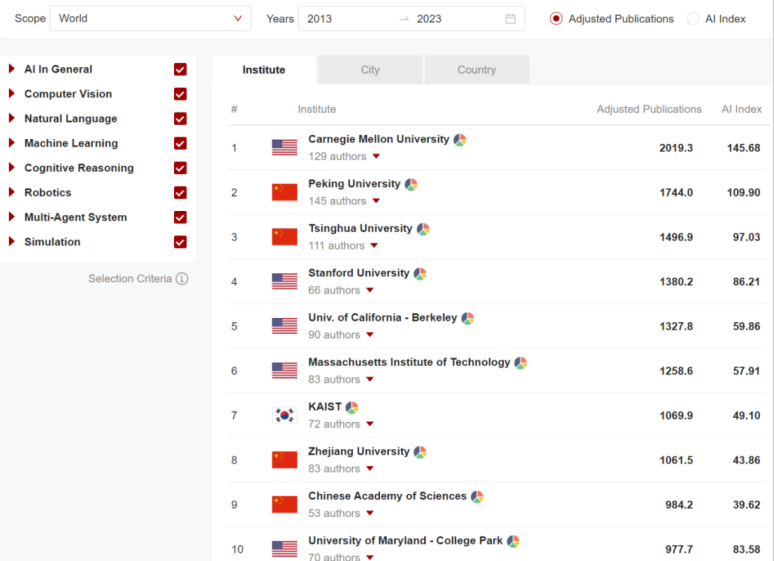
Task: Expand Peking University's 145 authors list
Action: 376,201
